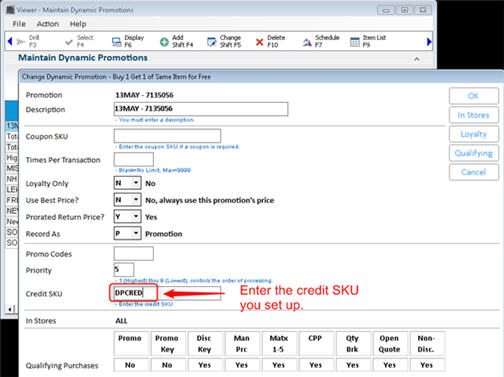The image size is (504, 377).
Task: Click the Coupon SKU input field
Action: (x=167, y=136)
